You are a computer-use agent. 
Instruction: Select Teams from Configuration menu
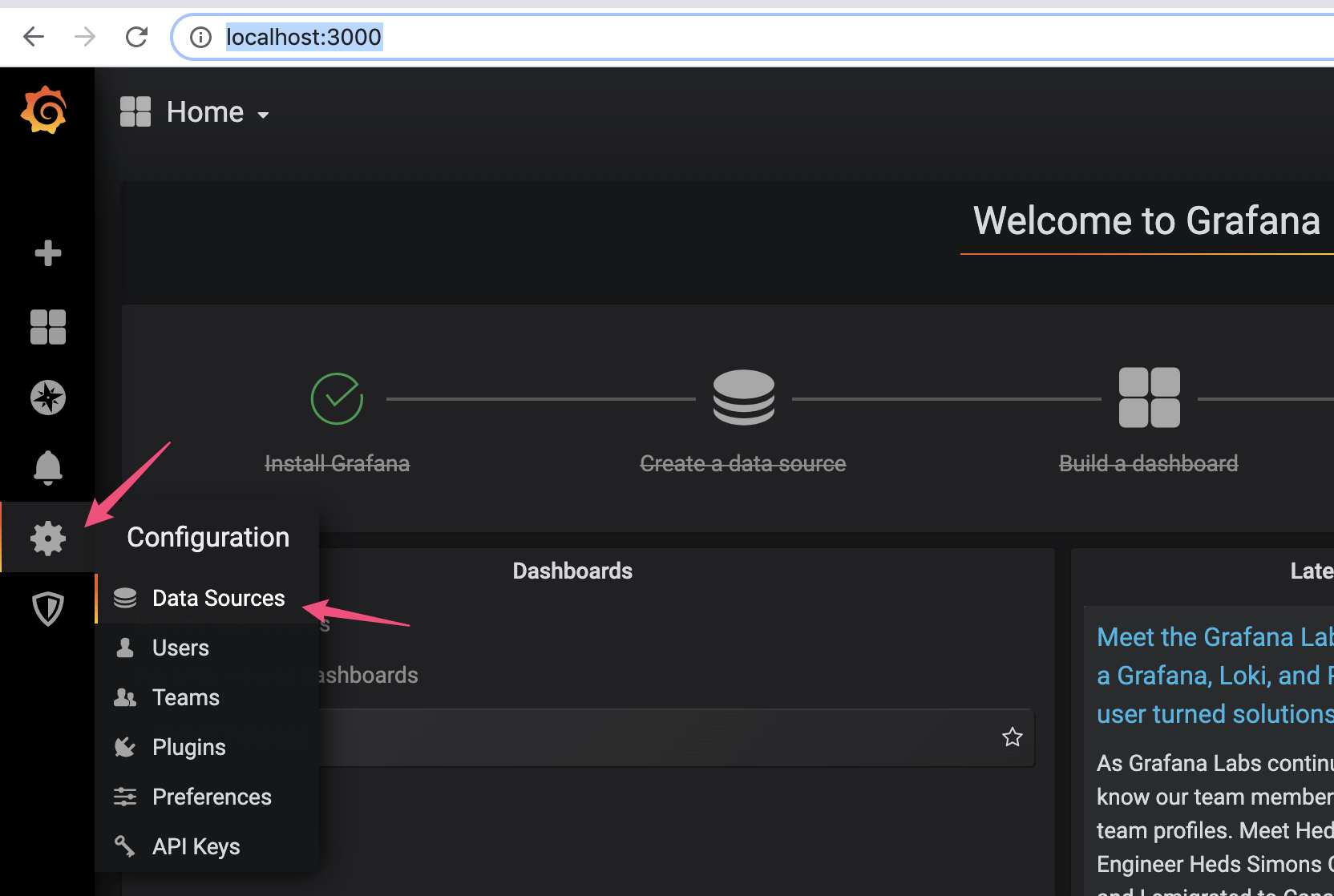[208, 697]
